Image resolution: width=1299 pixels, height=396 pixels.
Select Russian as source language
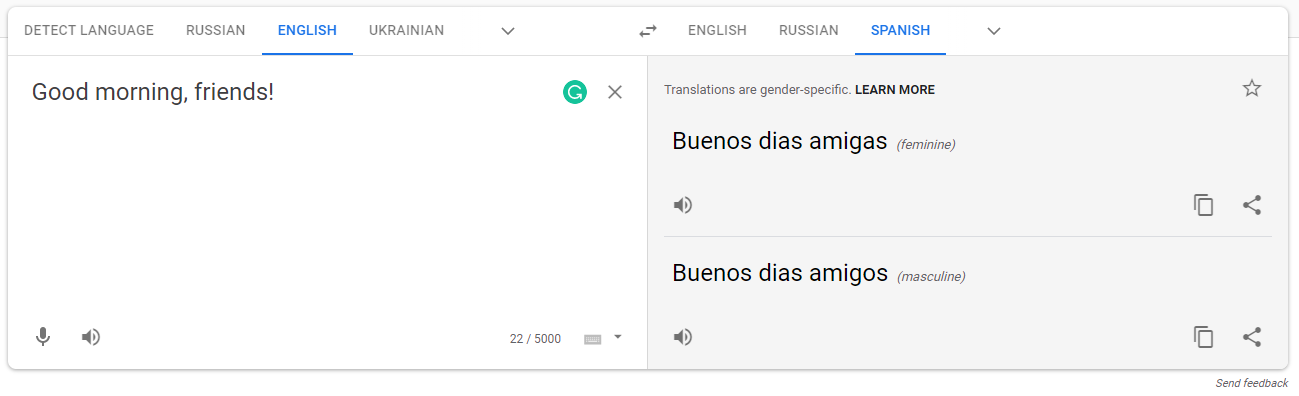pyautogui.click(x=215, y=31)
